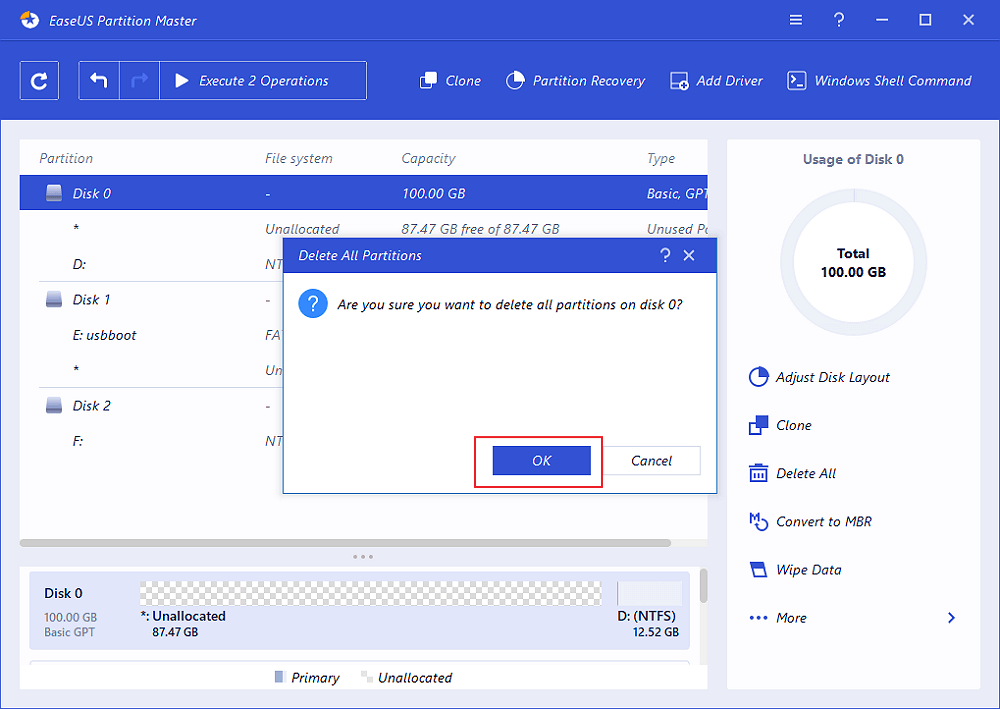Select Wipe Data in sidebar
1000x709 pixels.
pos(795,569)
